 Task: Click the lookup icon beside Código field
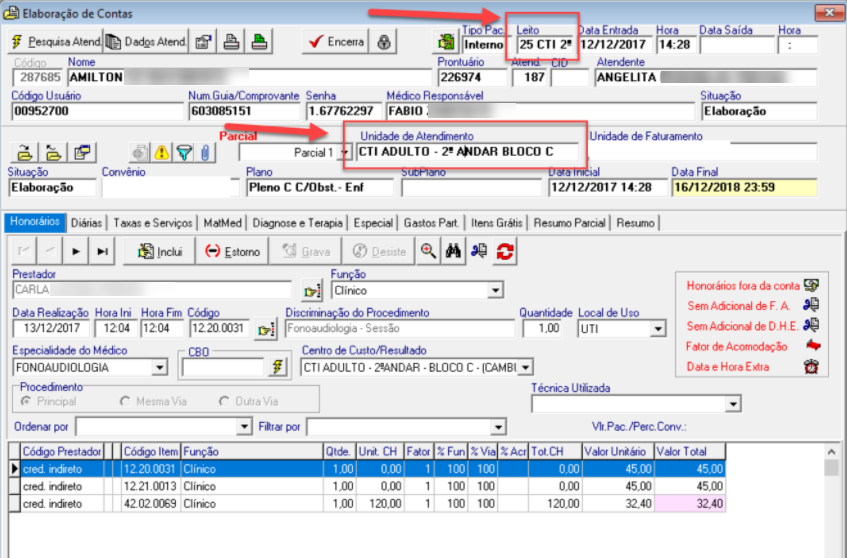(265, 329)
